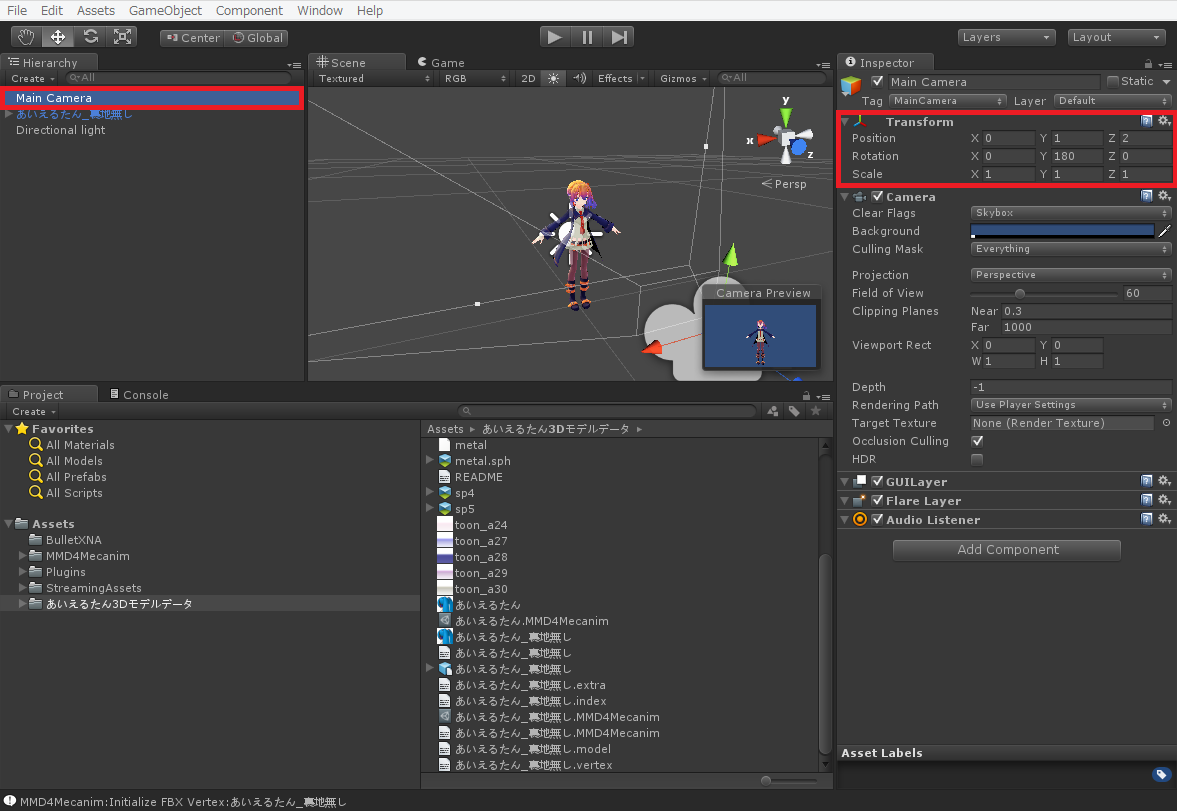Select the Scale tool
The height and width of the screenshot is (811, 1177).
[x=122, y=37]
